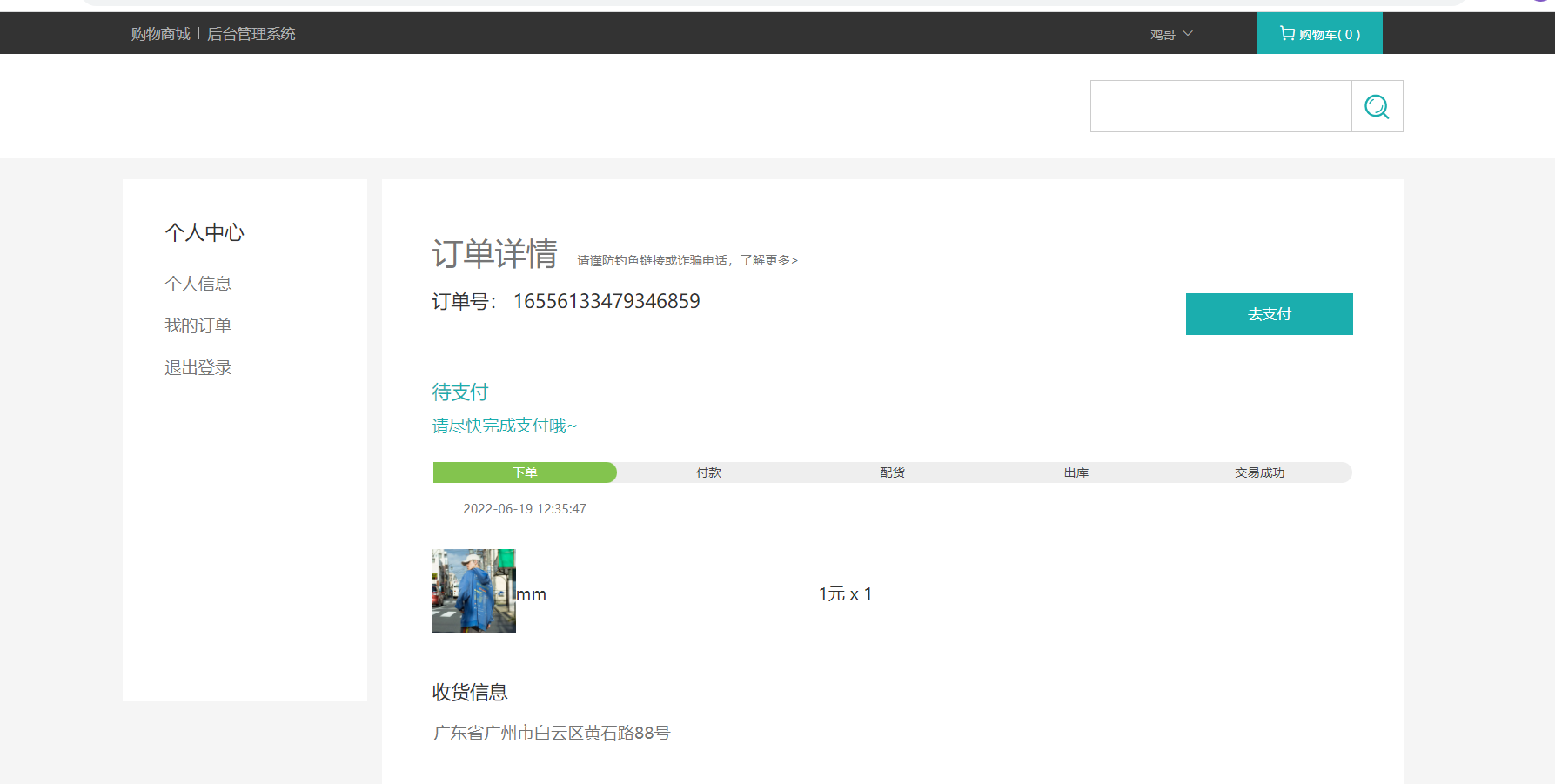This screenshot has width=1555, height=784.
Task: Select 个人信息 in sidebar
Action: click(198, 284)
